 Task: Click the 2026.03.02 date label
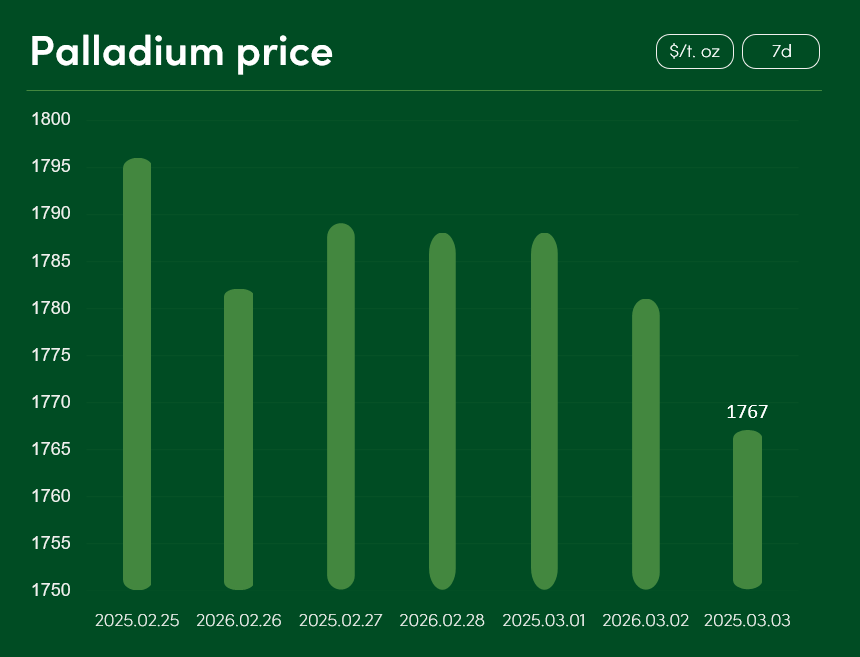(x=646, y=621)
